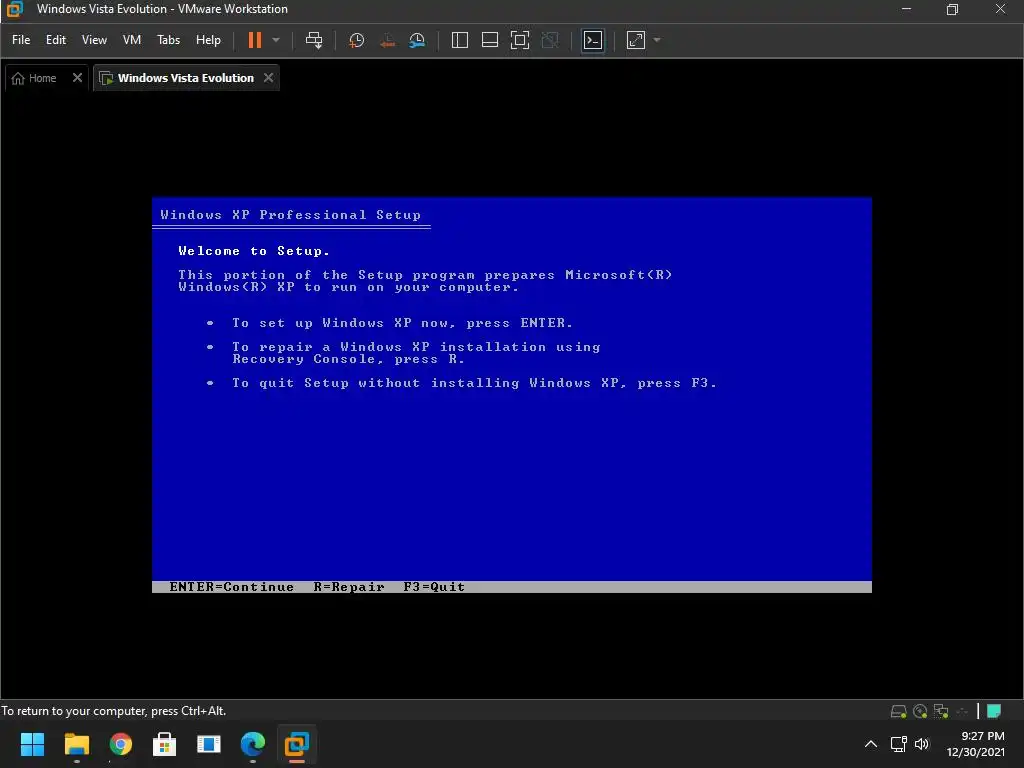
Task: Close the Windows Vista Evolution tab
Action: click(x=268, y=77)
